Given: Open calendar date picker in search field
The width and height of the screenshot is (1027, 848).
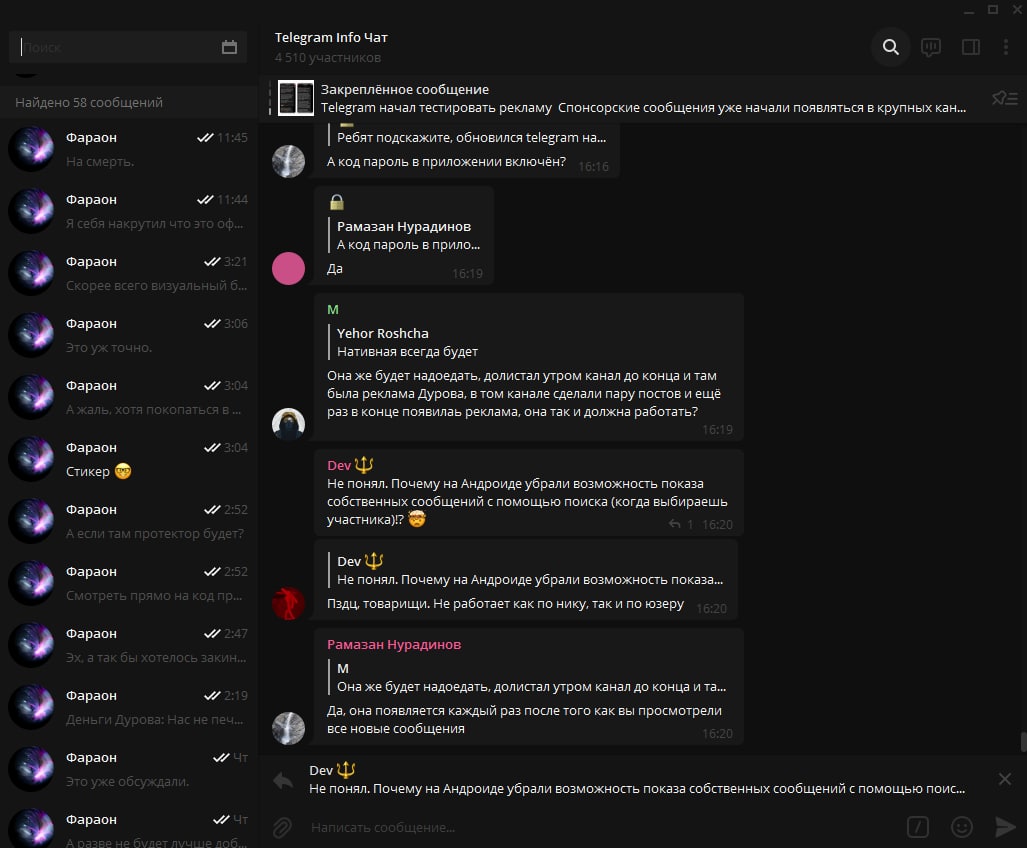Looking at the screenshot, I should point(229,47).
